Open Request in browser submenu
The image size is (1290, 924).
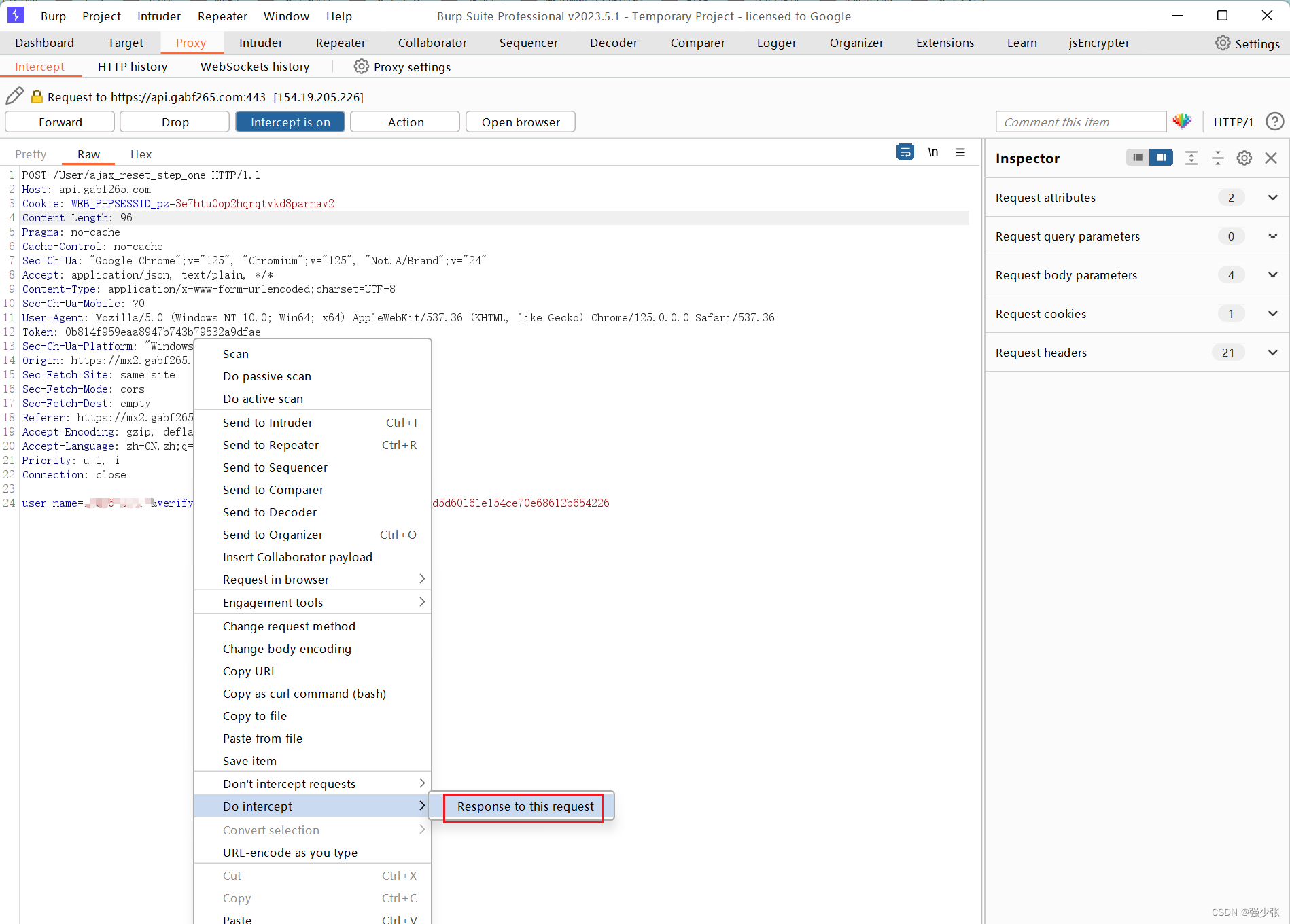point(313,580)
